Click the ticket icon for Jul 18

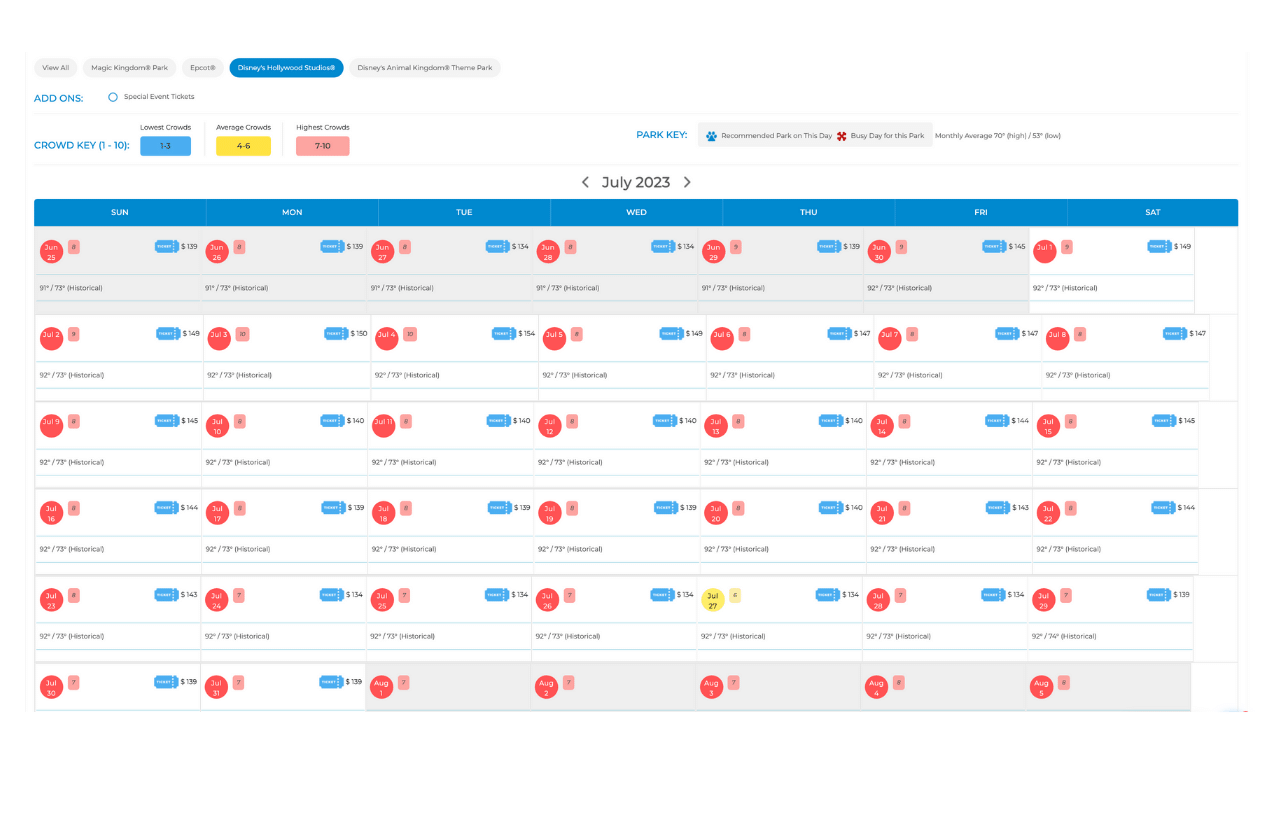[499, 507]
